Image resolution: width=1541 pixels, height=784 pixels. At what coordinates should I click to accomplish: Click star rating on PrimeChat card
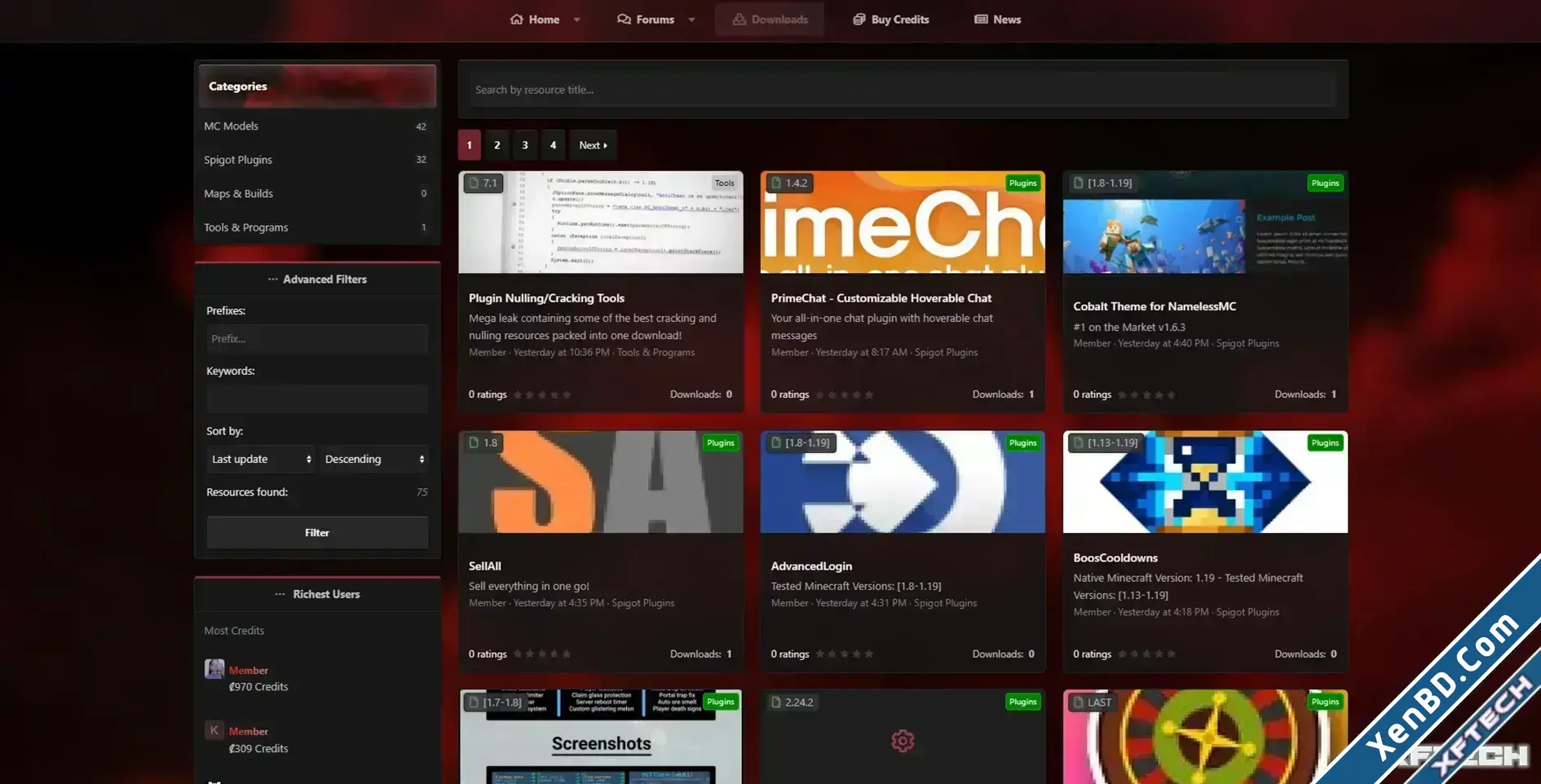coord(845,395)
